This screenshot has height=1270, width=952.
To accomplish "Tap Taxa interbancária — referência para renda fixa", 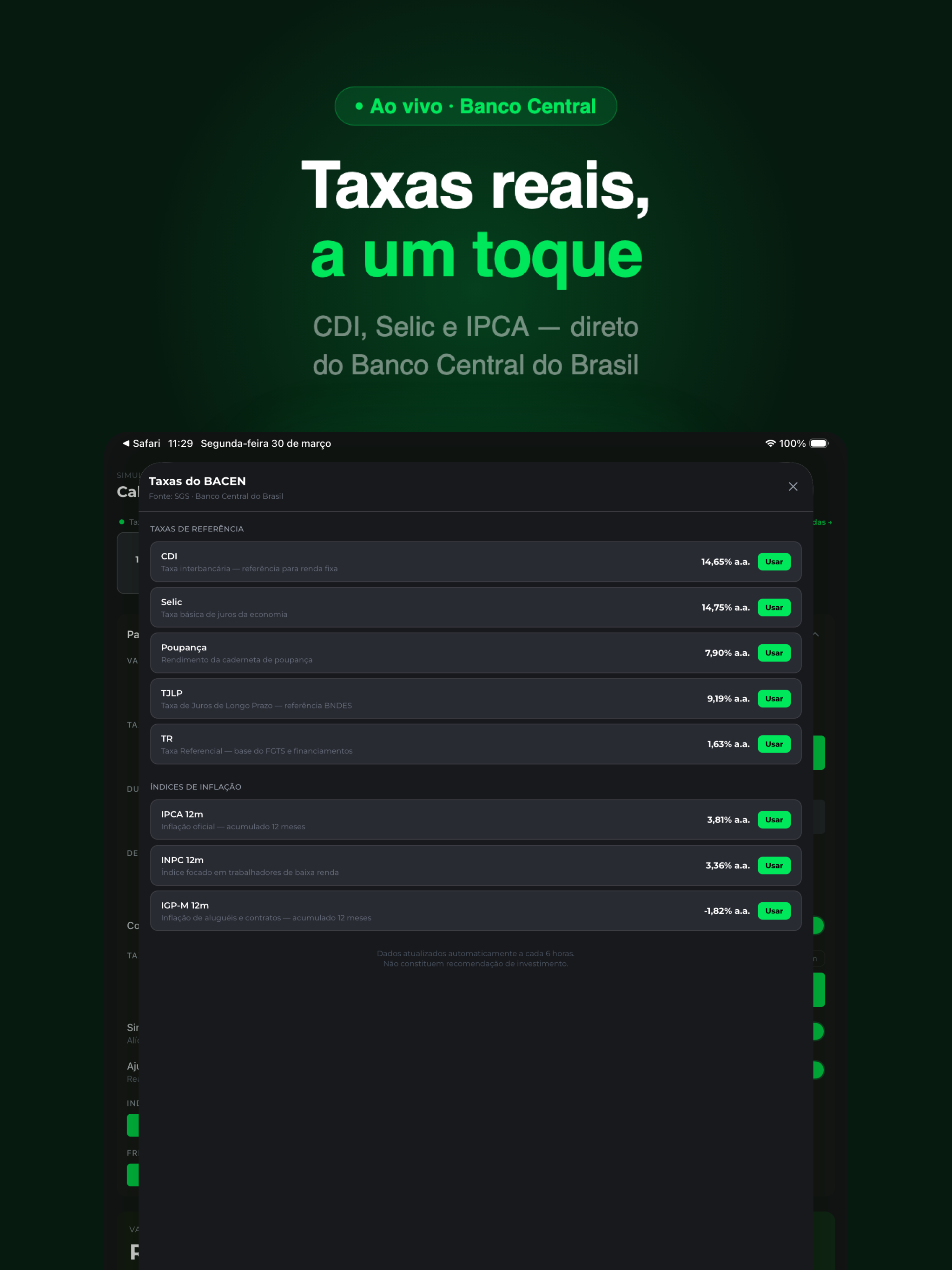I will [x=249, y=569].
